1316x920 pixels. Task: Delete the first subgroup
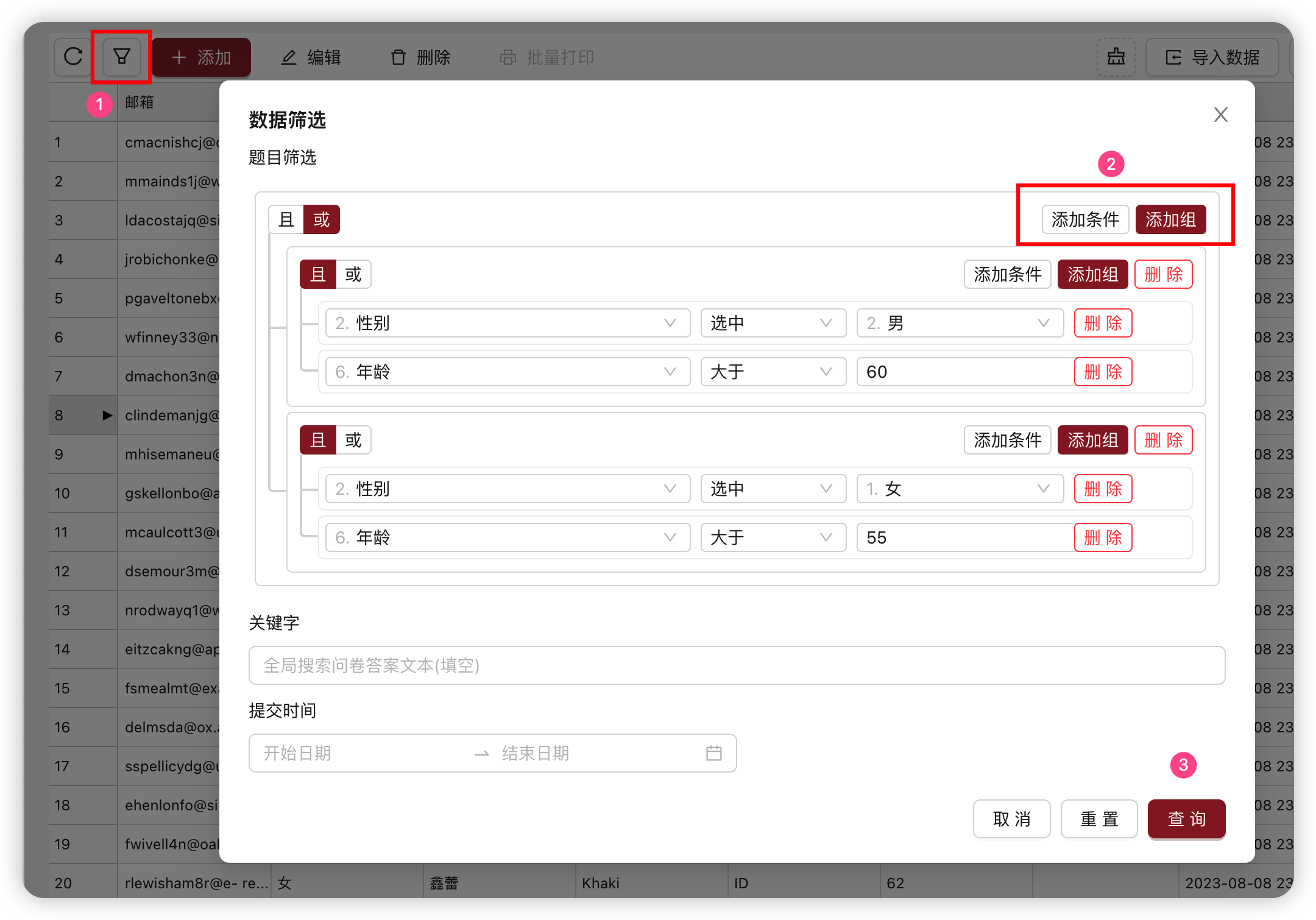[1164, 274]
